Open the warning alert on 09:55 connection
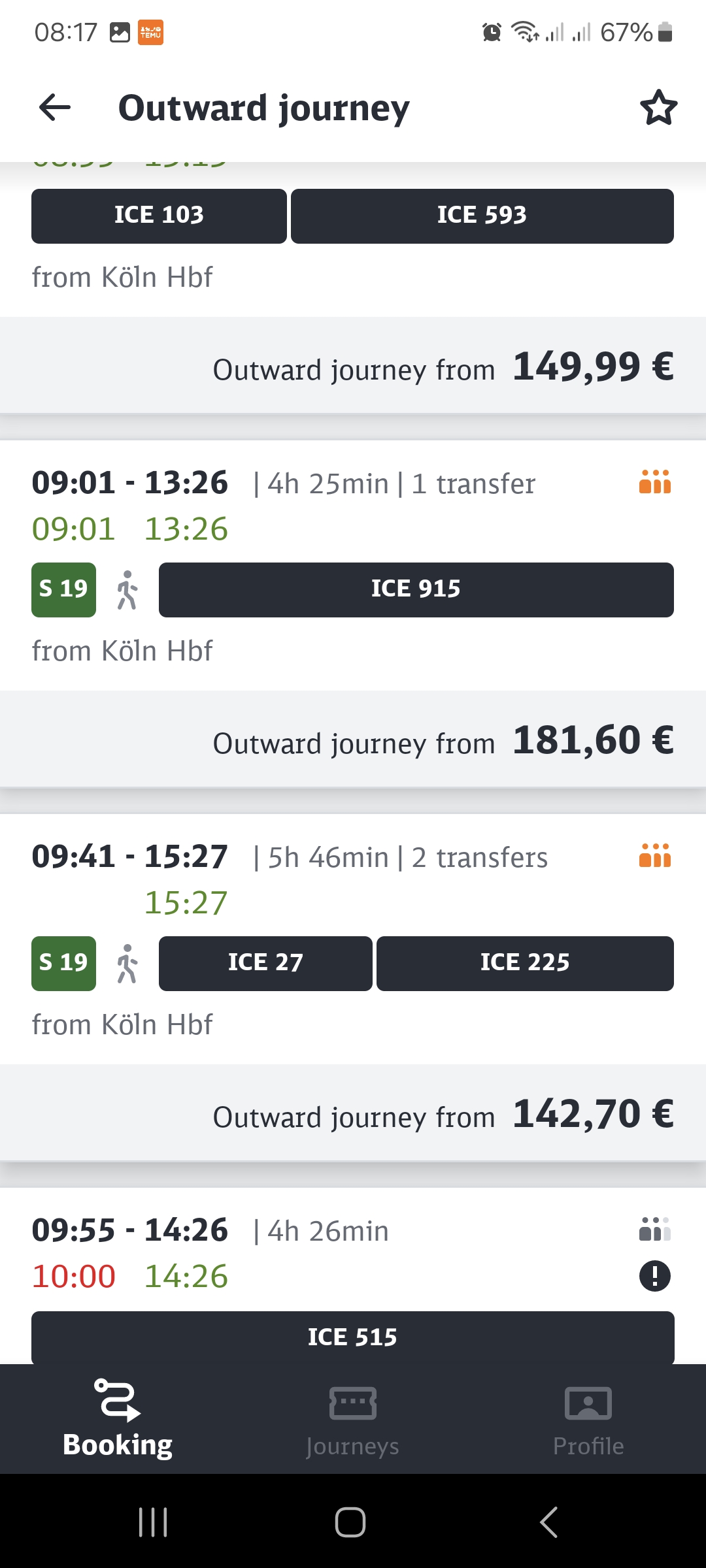The image size is (706, 1568). (x=655, y=1276)
